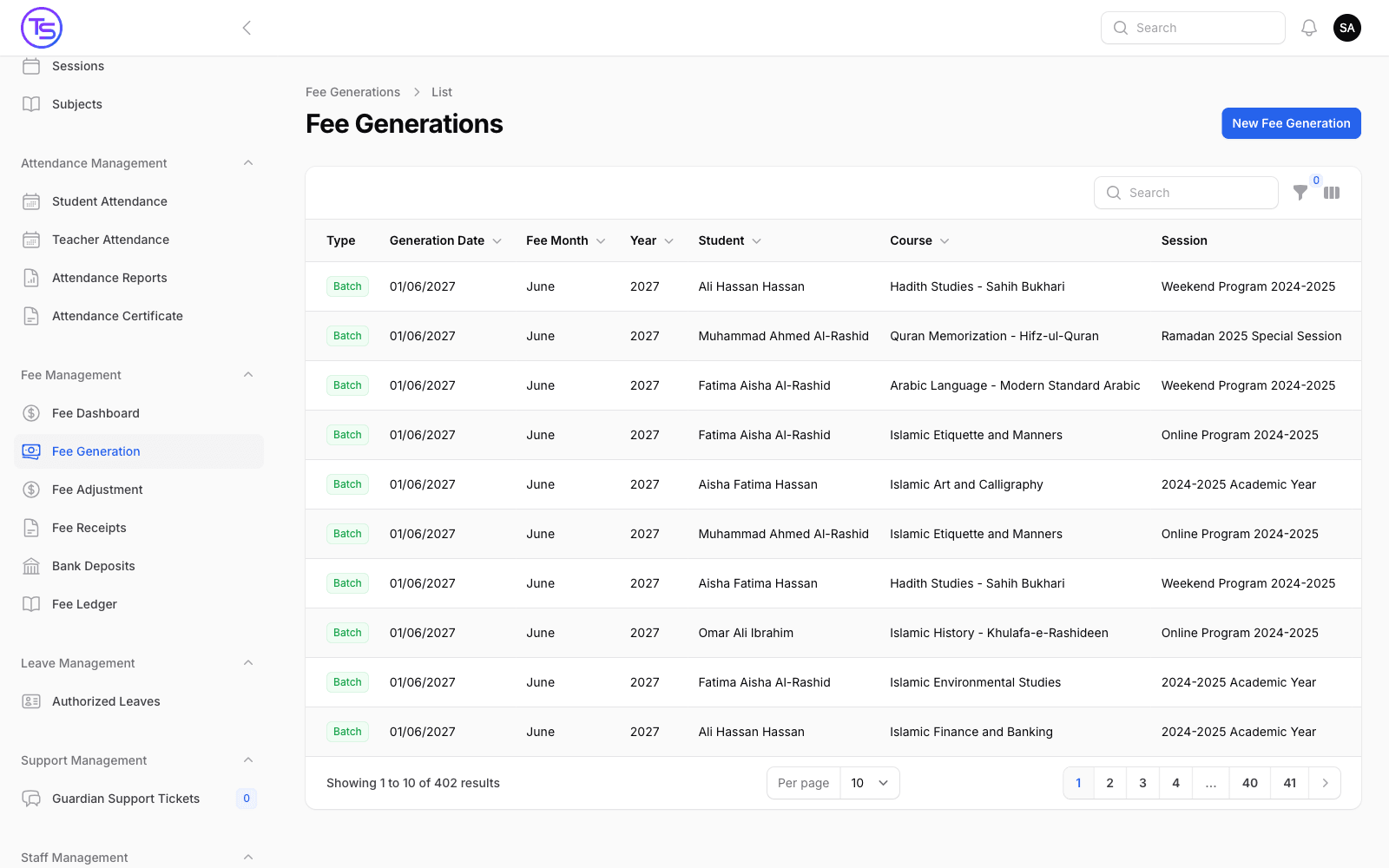Click the magnifier icon in table search

[1114, 193]
